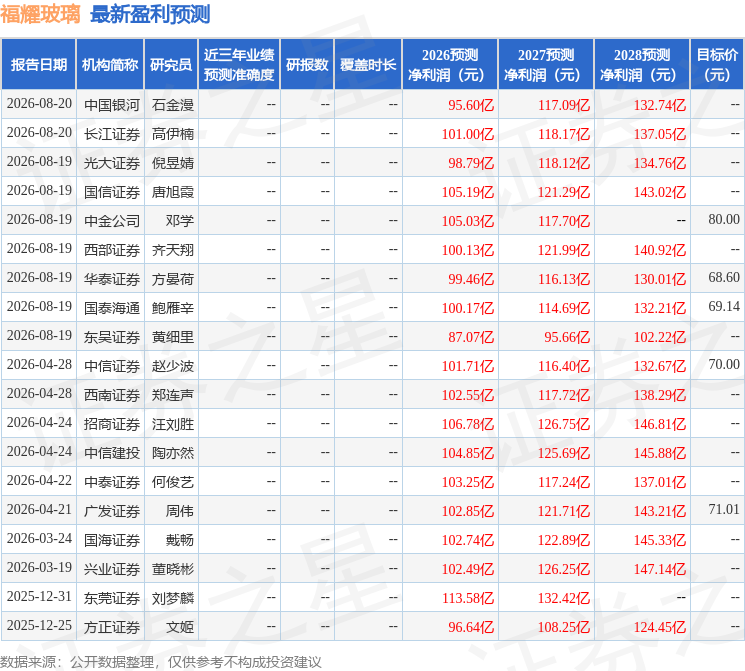This screenshot has width=745, height=671.
Task: Click target price 80.00
Action: 724,219
